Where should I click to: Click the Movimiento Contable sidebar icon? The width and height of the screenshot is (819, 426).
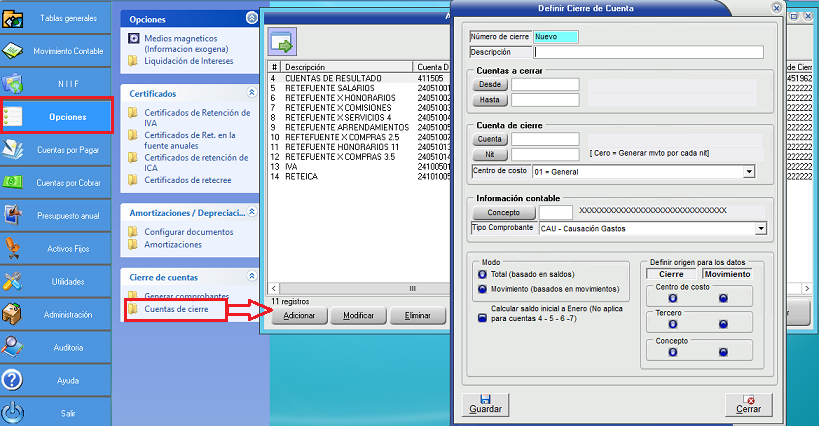click(14, 50)
